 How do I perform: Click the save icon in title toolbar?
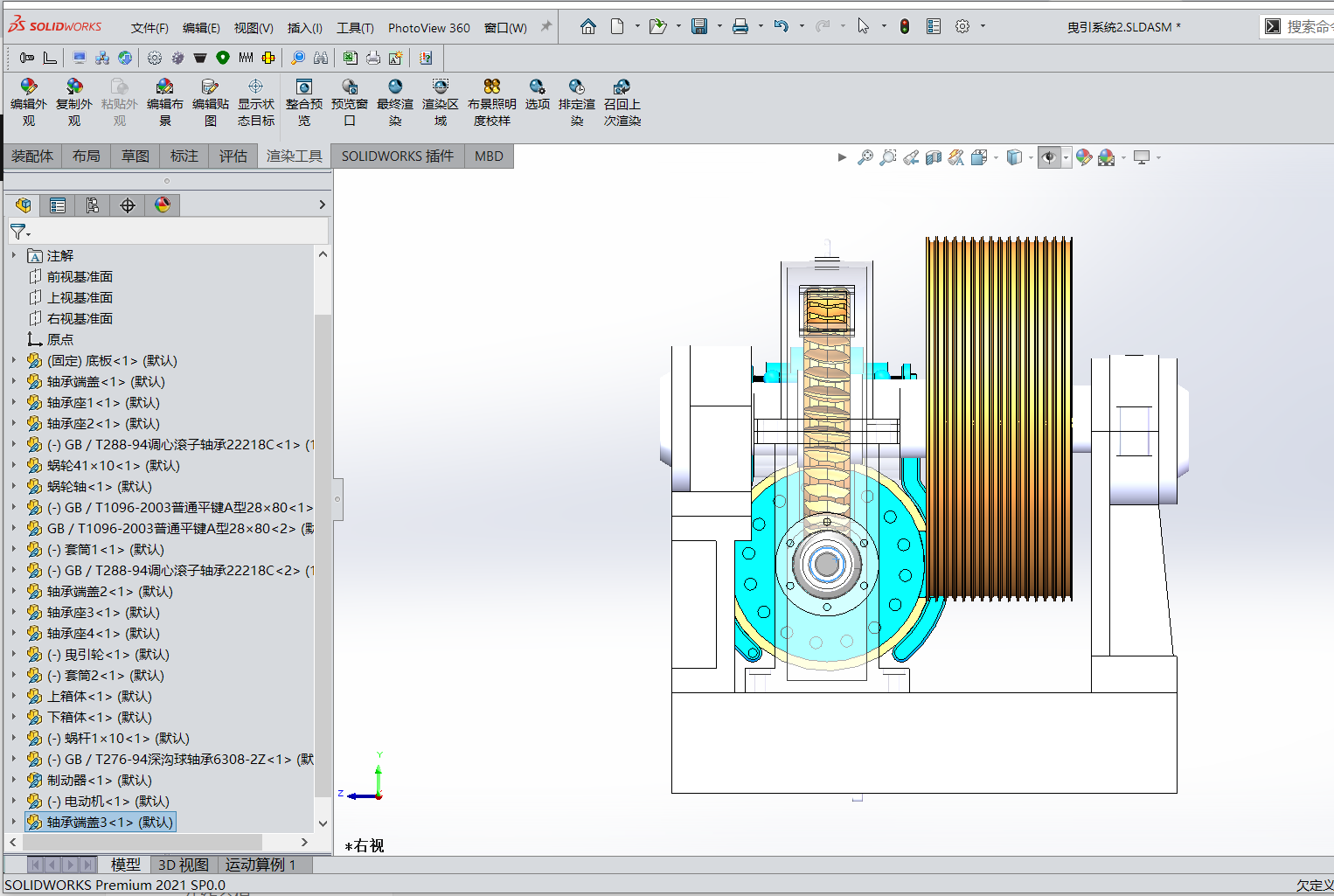coord(699,26)
